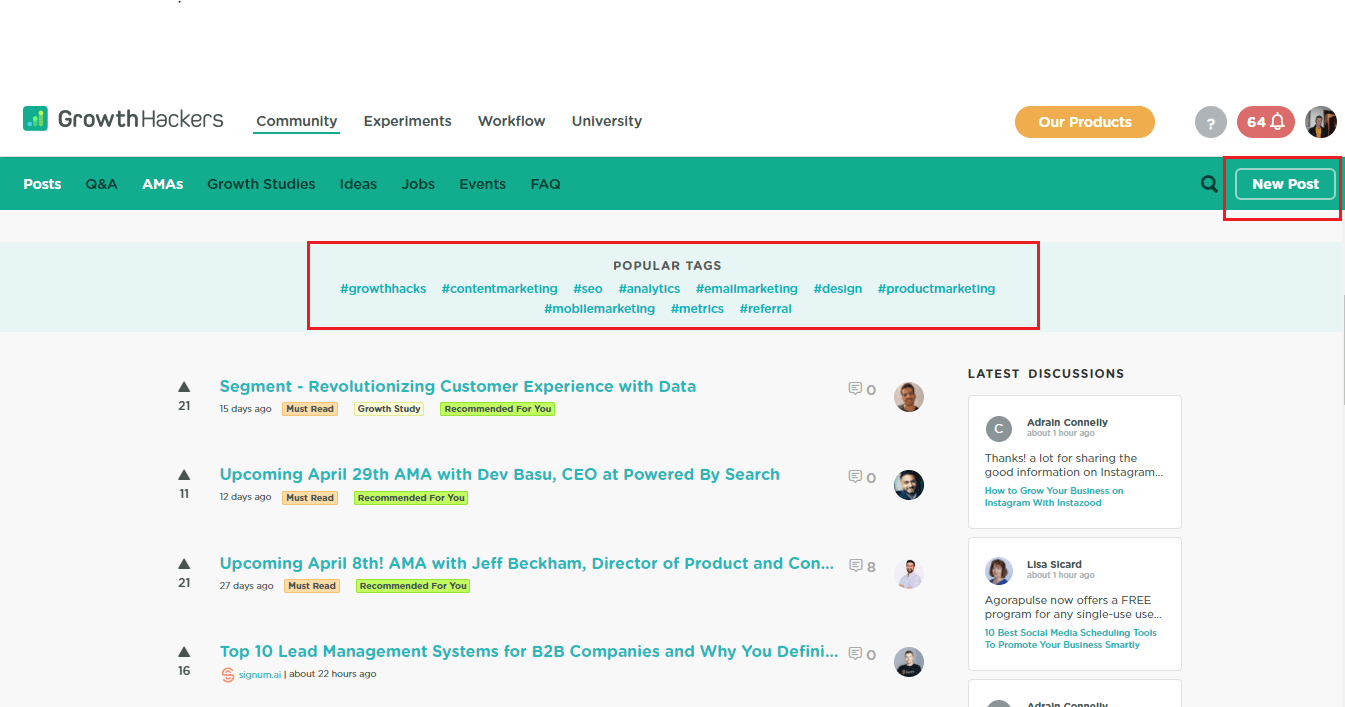Open the help question mark icon
The height and width of the screenshot is (707, 1345).
[1210, 123]
